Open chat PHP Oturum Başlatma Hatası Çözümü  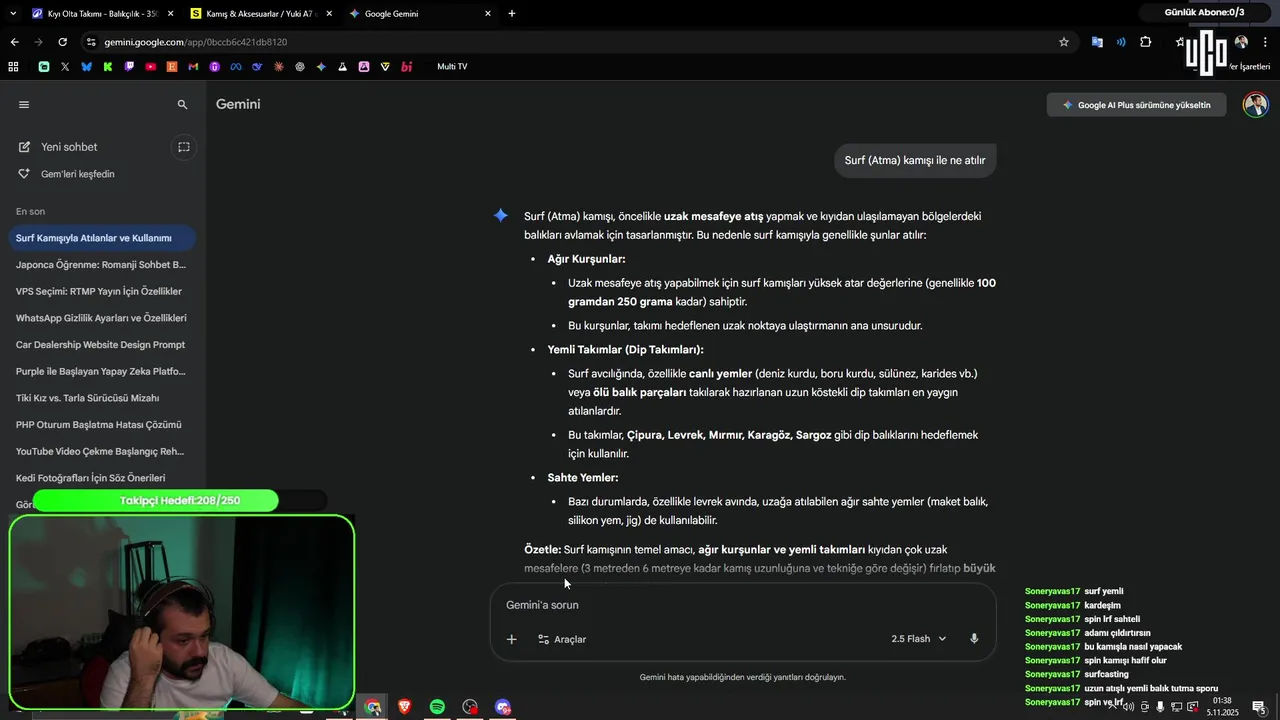101,424
